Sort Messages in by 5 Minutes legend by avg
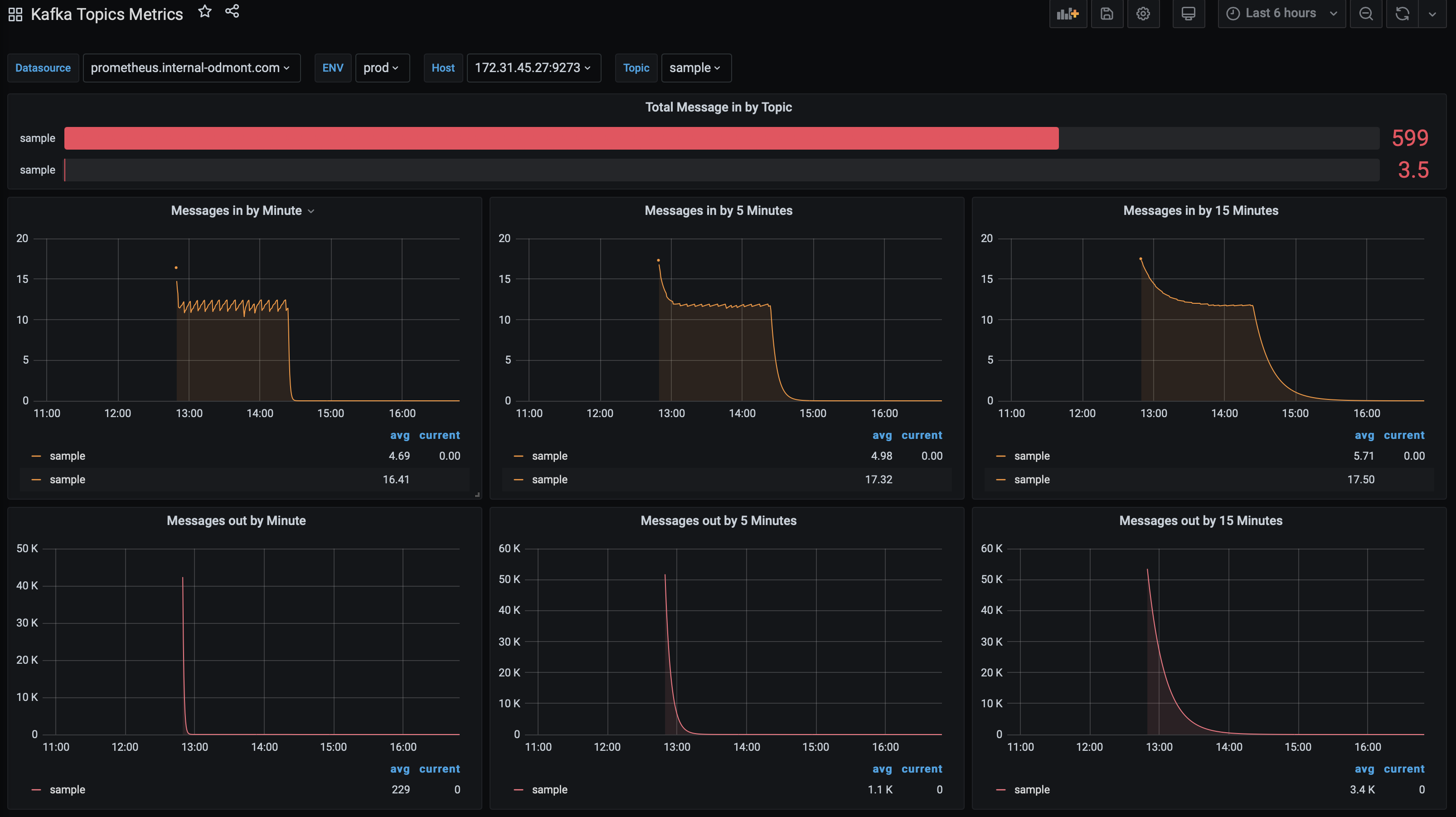The height and width of the screenshot is (817, 1456). (x=881, y=435)
